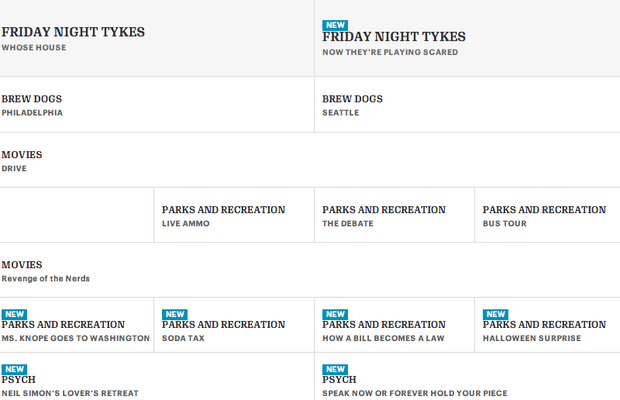The image size is (620, 400).
Task: Click NEW badge on Psych Neil Simon's Lover's Retreat
Action: click(14, 369)
